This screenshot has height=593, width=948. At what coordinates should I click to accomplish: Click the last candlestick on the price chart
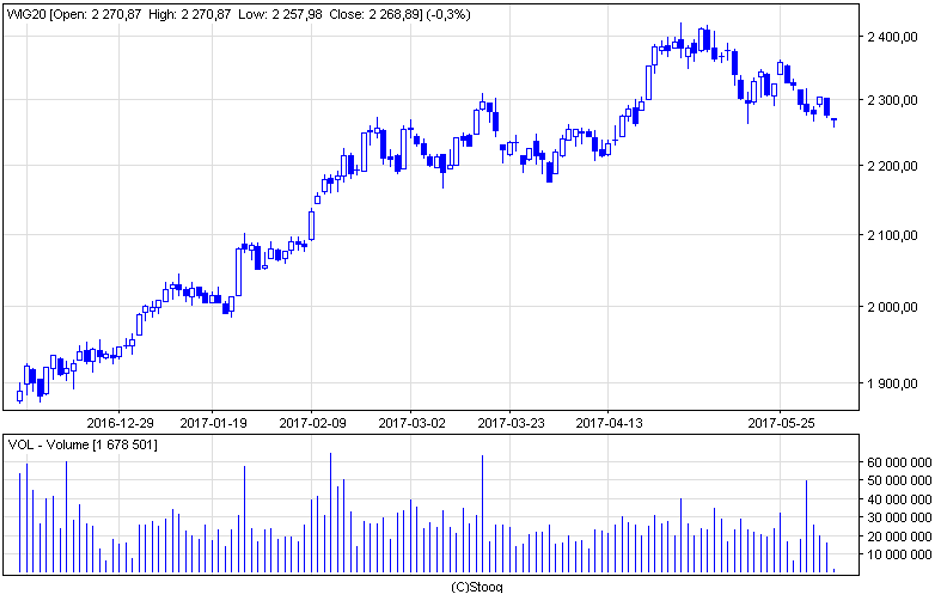tap(834, 121)
